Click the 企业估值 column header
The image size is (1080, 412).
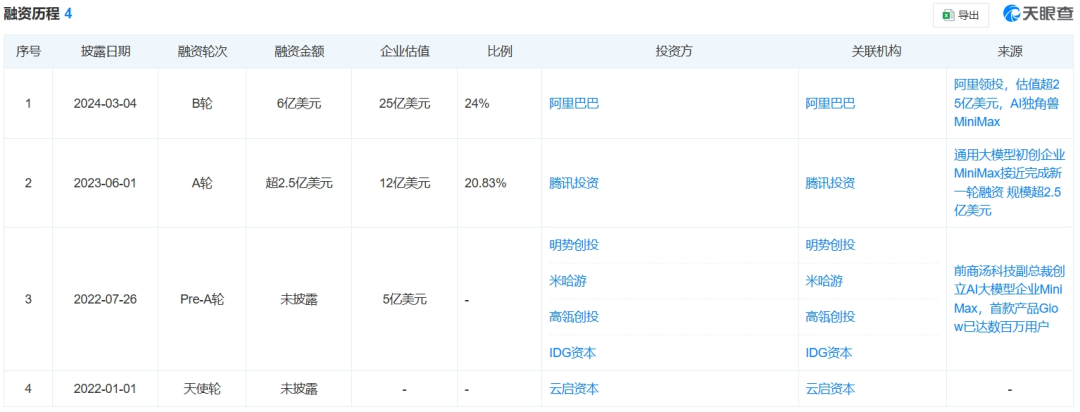[x=404, y=51]
